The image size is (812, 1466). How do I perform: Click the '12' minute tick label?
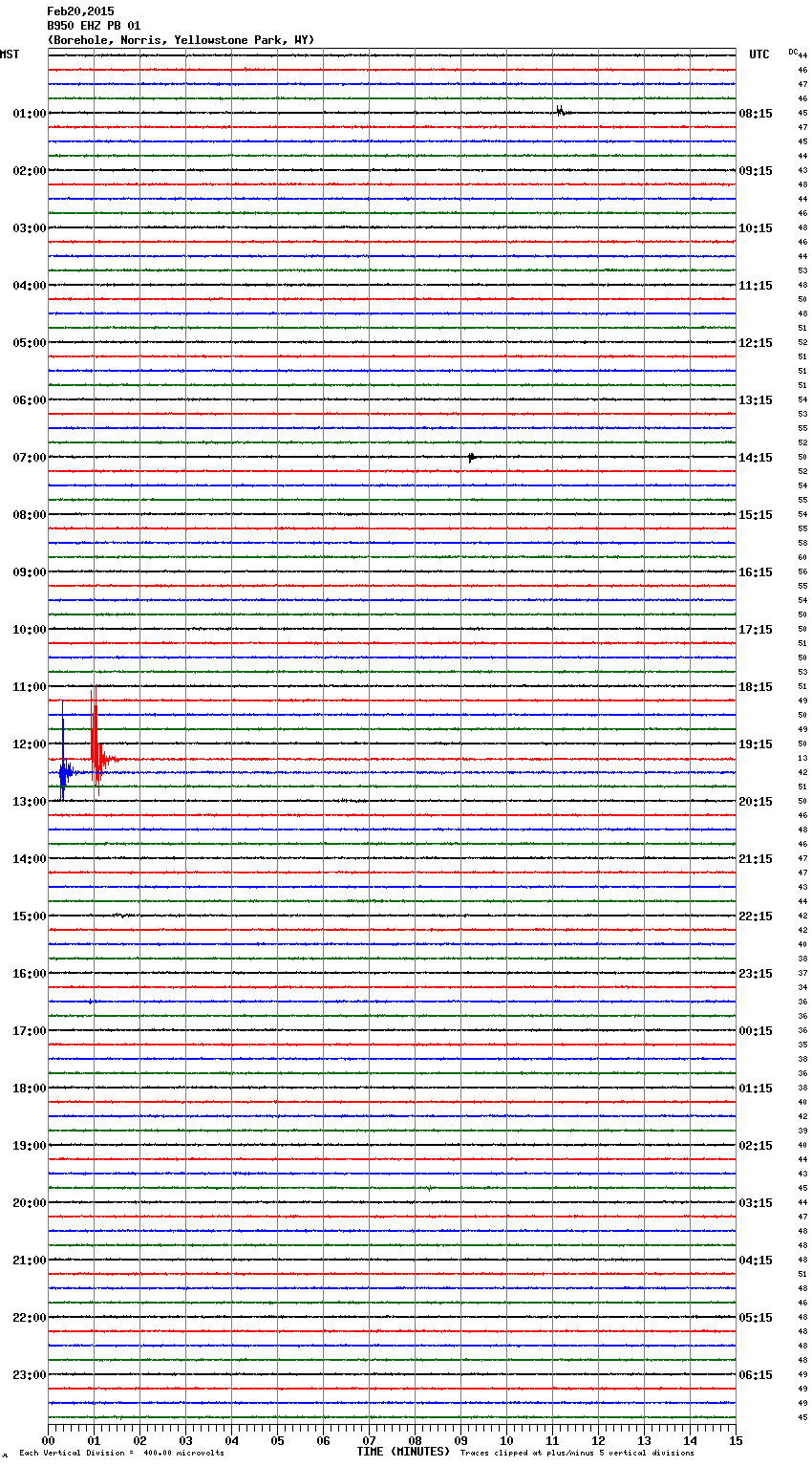[598, 1441]
